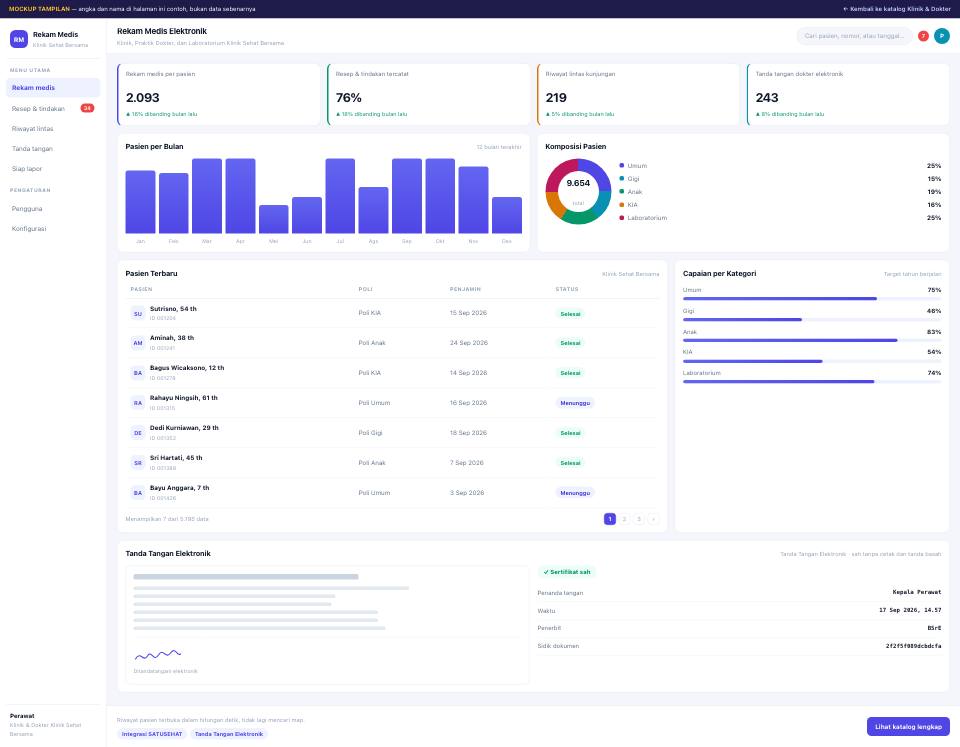
Task: Click the date 24 Sep 2026
Action: (x=469, y=343)
